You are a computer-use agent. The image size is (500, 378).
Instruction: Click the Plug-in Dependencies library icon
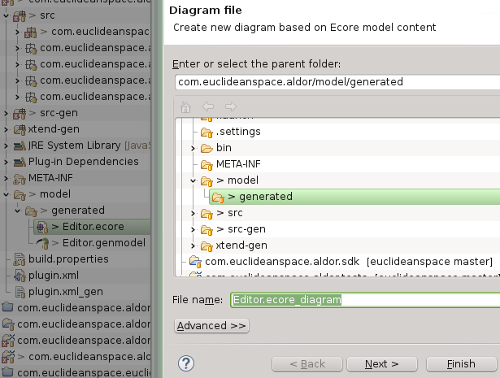pos(19,162)
